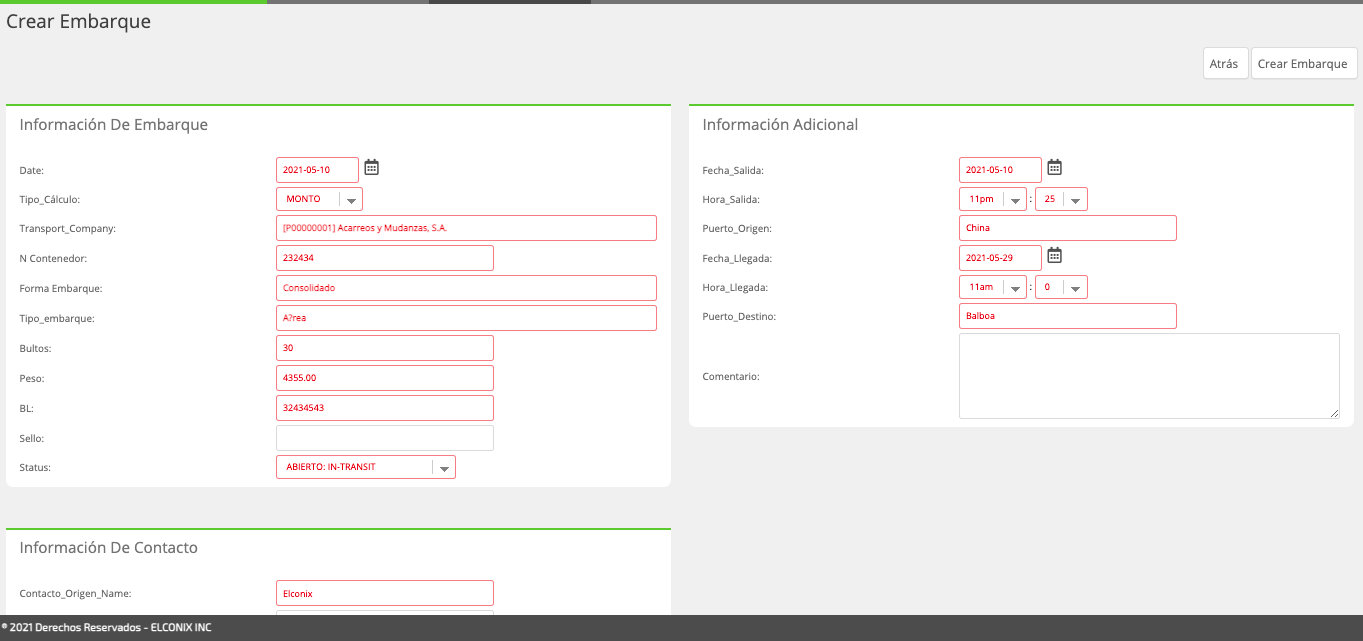1363x641 pixels.
Task: Open Hora_Llegada minutes dropdown showing 0
Action: (1061, 287)
